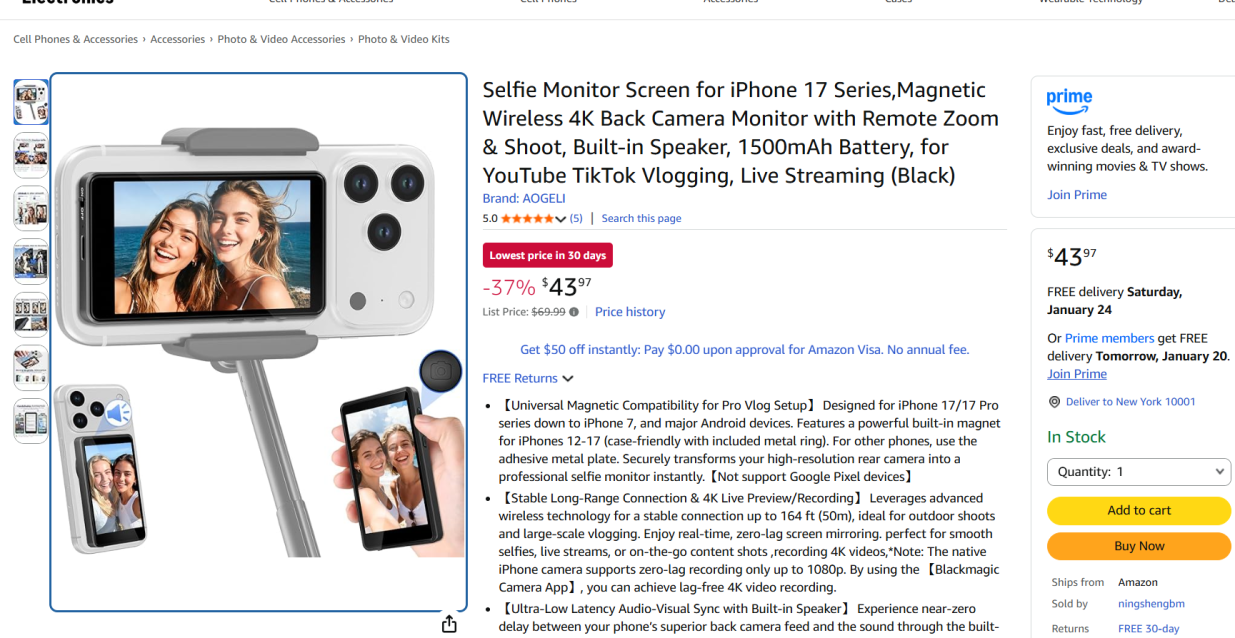Click the Prime logo
Image resolution: width=1235 pixels, height=638 pixels.
[1069, 101]
